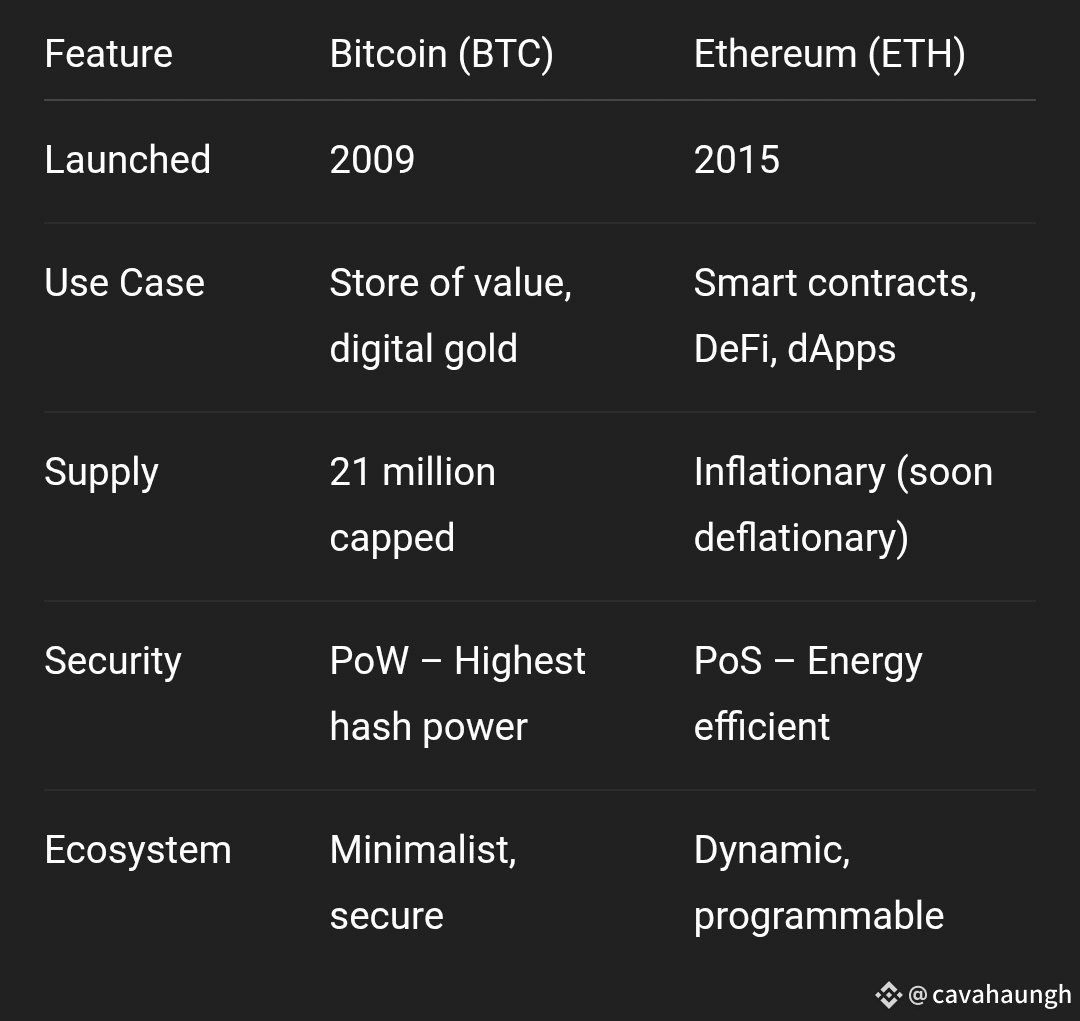Screen dimensions: 1080x1021
Task: Click the 2009 launch year cell
Action: 372,160
